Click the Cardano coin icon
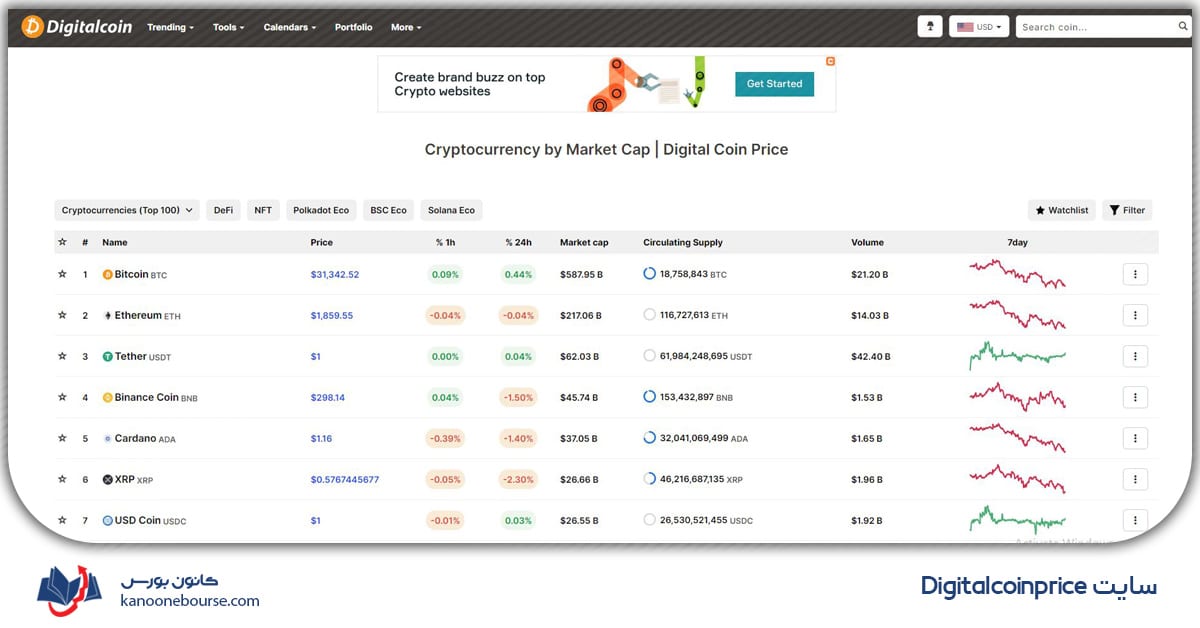 coord(108,439)
